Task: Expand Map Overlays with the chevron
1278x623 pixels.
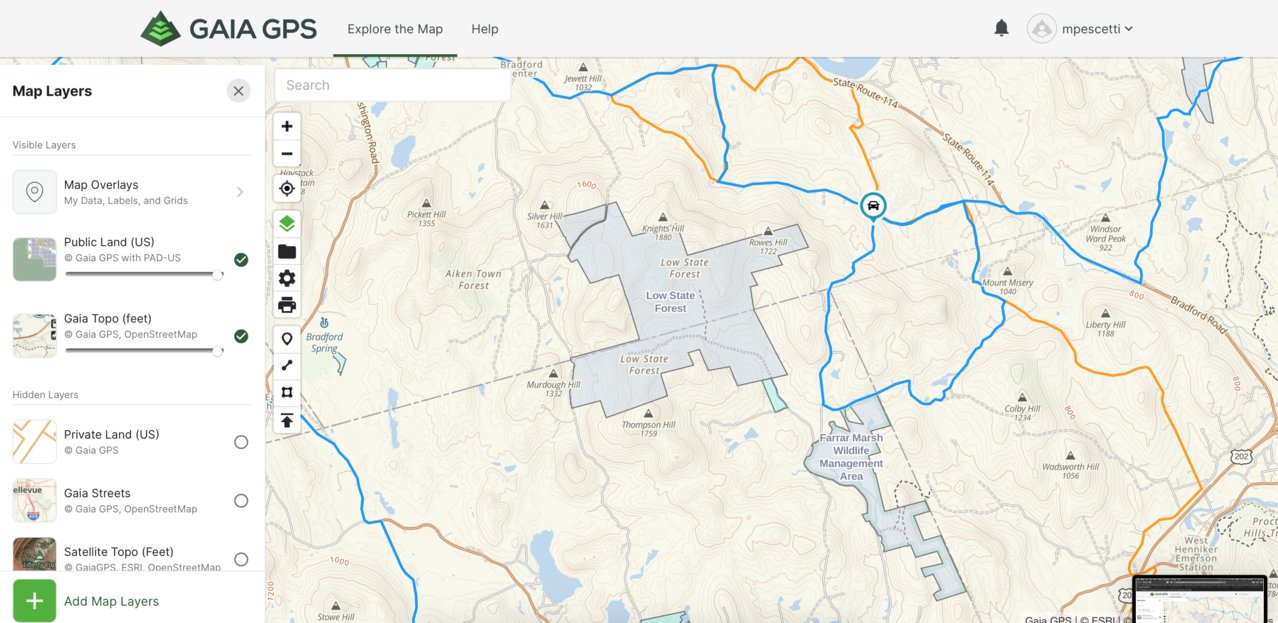Action: click(x=240, y=192)
